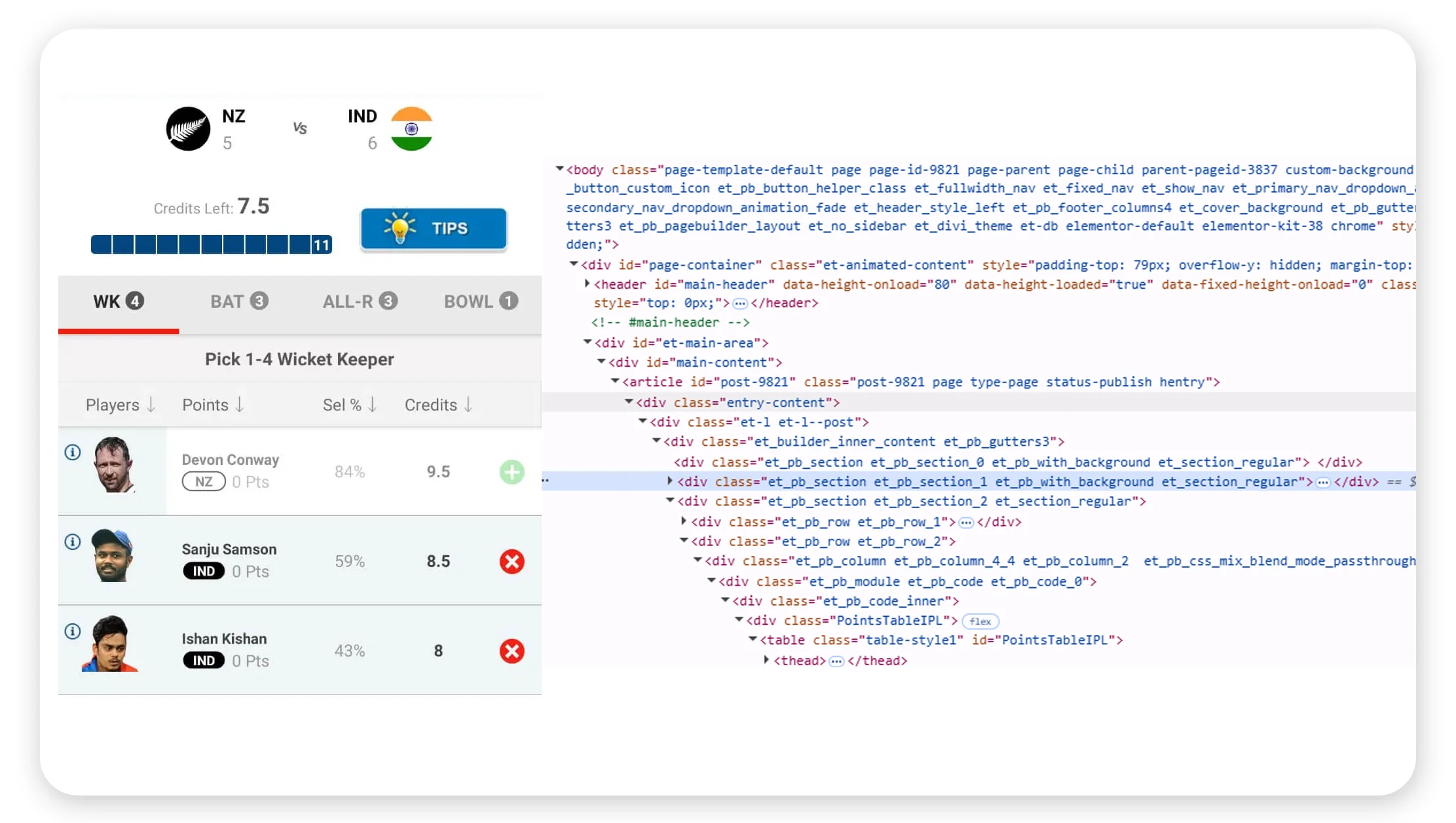Click the IND badge under Sanju Samson

204,572
